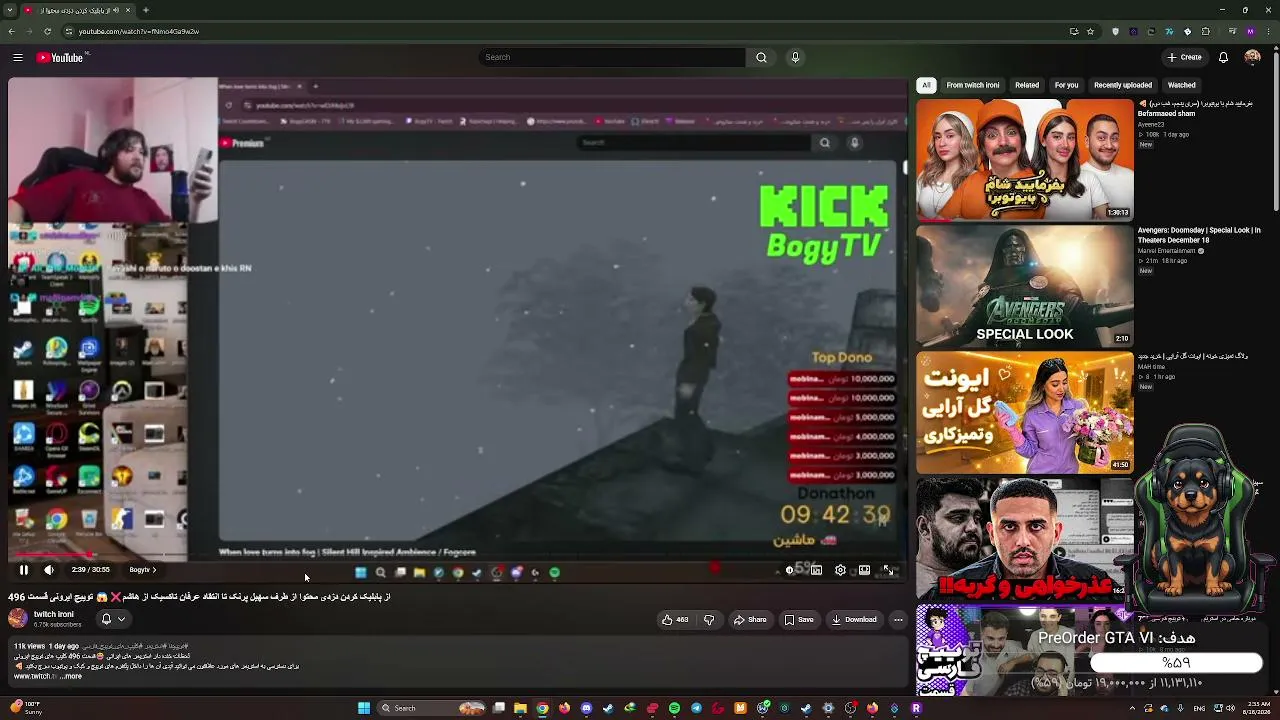This screenshot has height=720, width=1280.
Task: Click the YouTube search magnifier button
Action: 761,58
